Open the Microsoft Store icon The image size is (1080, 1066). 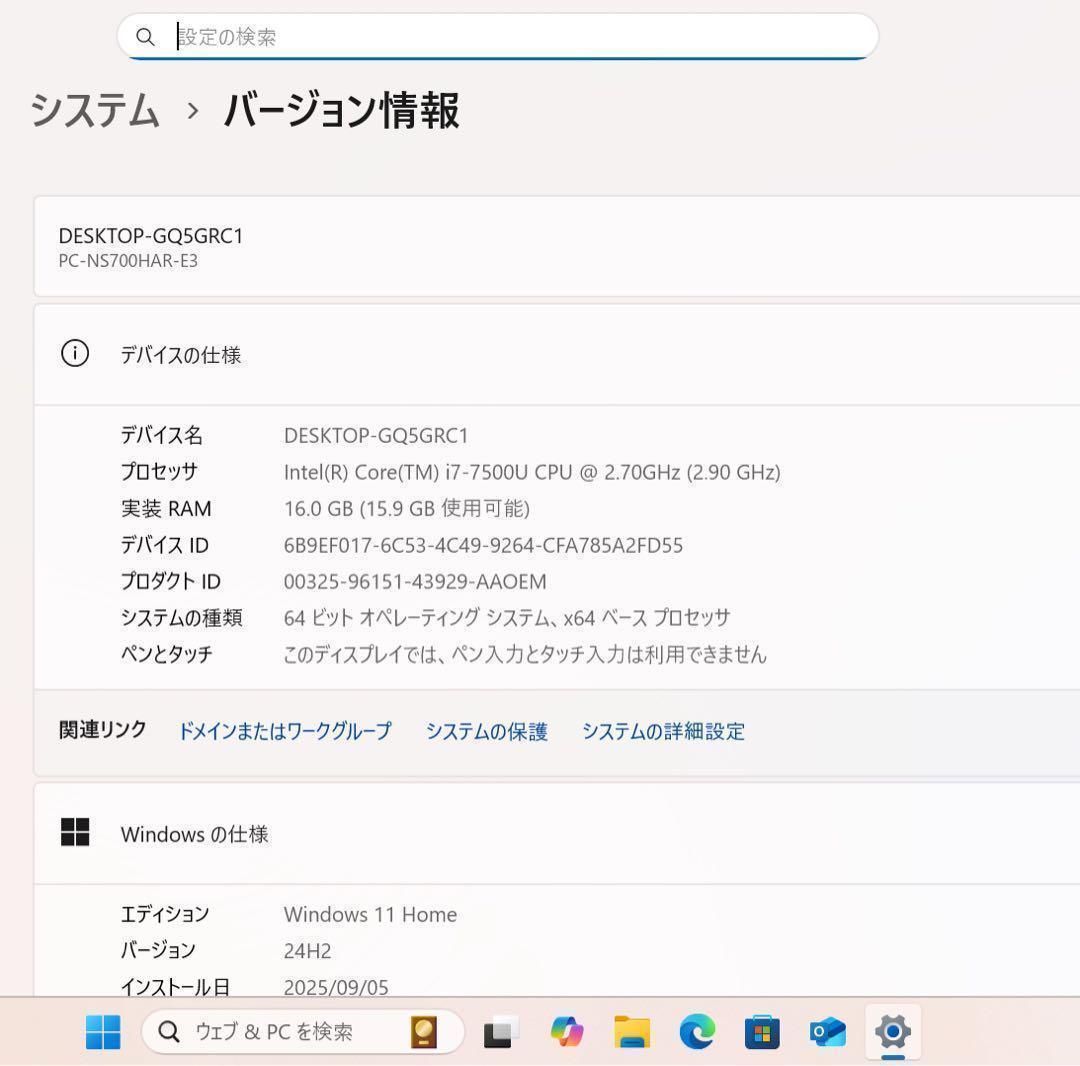(761, 1031)
